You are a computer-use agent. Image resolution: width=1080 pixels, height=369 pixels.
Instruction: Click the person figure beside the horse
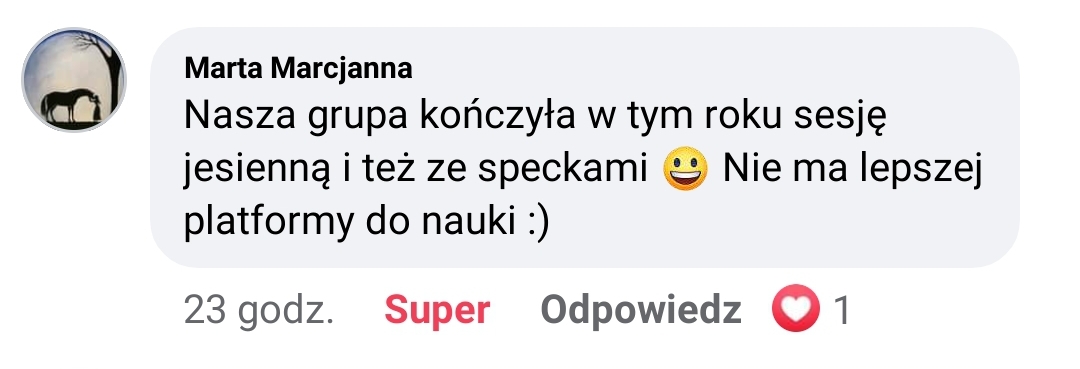click(96, 108)
